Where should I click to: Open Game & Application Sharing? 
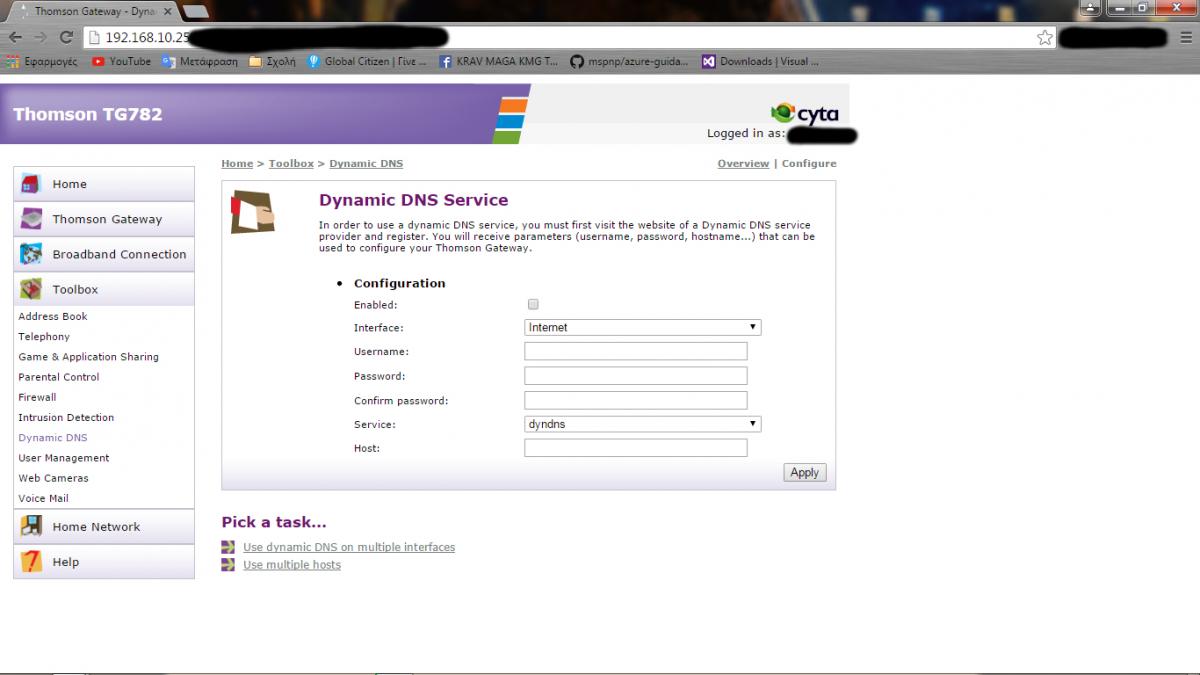pyautogui.click(x=88, y=357)
